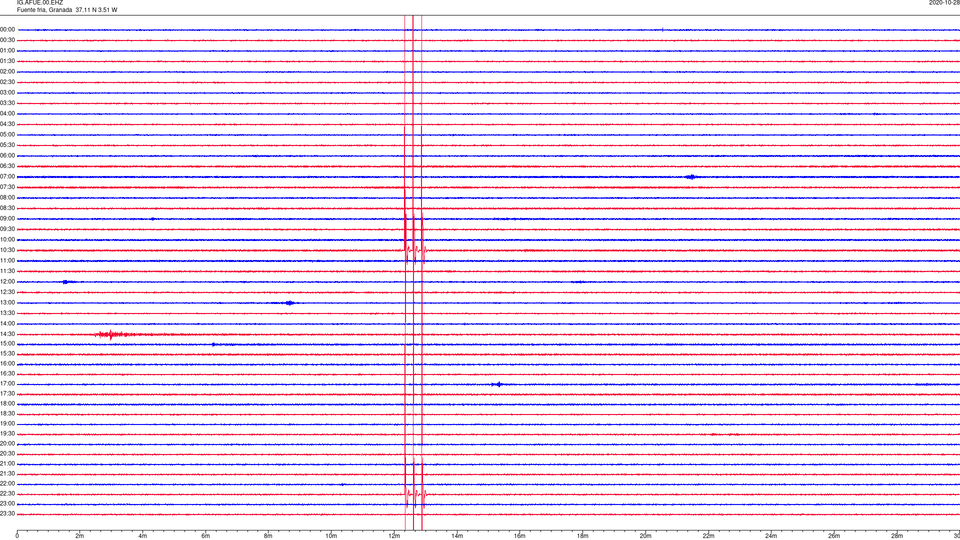
Task: Select the 00:00 trace time label
Action: coord(7,29)
